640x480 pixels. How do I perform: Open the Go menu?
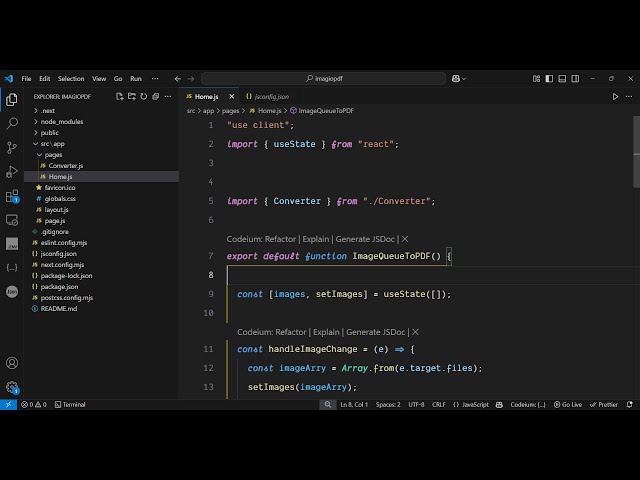click(x=118, y=79)
